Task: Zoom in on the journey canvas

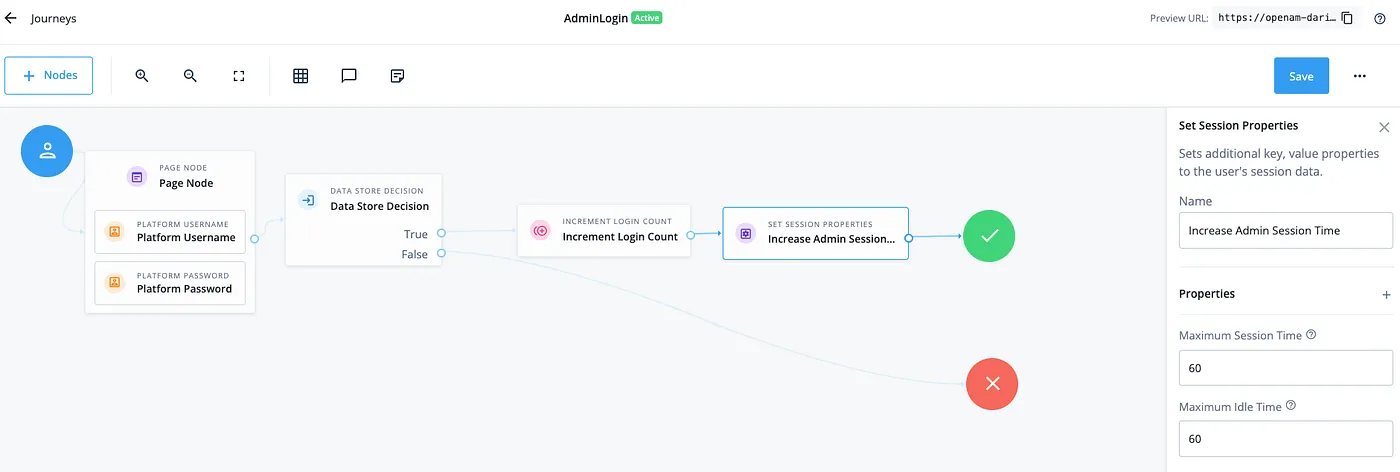Action: (x=142, y=75)
